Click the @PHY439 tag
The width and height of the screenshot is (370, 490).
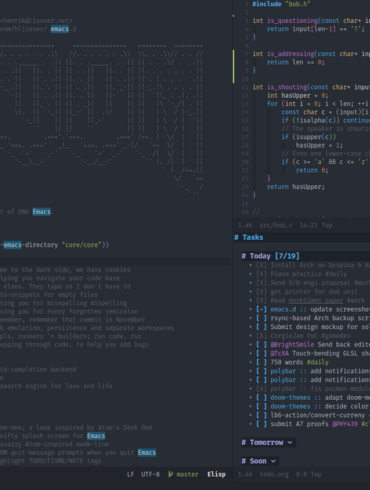345,424
